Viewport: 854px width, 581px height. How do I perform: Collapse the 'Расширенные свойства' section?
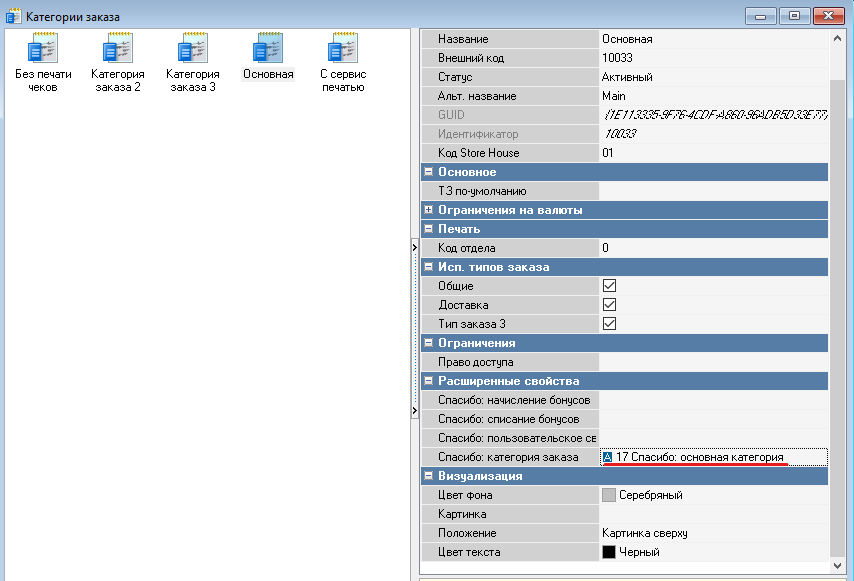pos(429,381)
